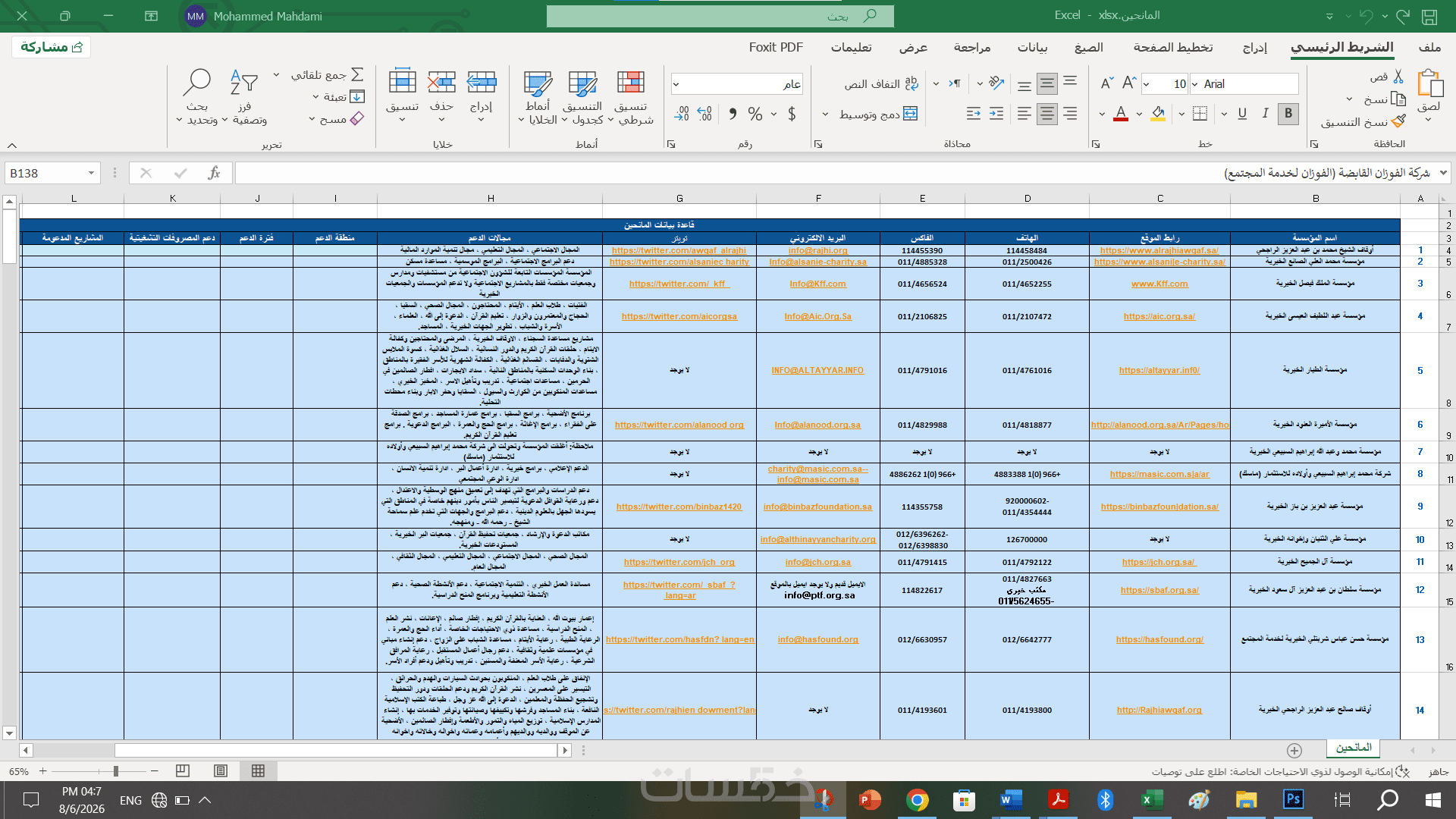Collapse the ribbon with the chevron
Screen dimensions: 1456x819
(x=12, y=145)
